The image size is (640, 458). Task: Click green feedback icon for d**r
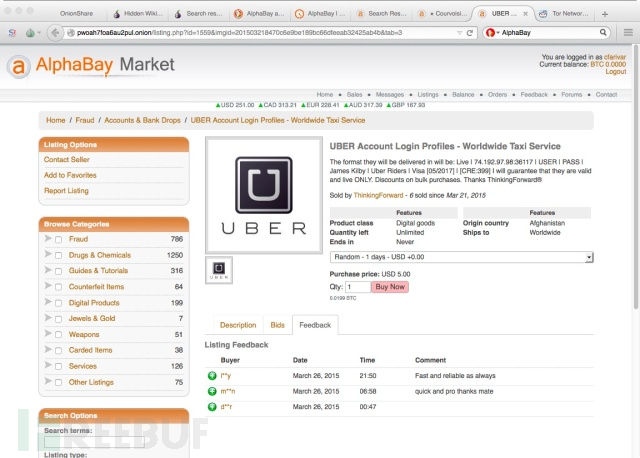pyautogui.click(x=212, y=407)
